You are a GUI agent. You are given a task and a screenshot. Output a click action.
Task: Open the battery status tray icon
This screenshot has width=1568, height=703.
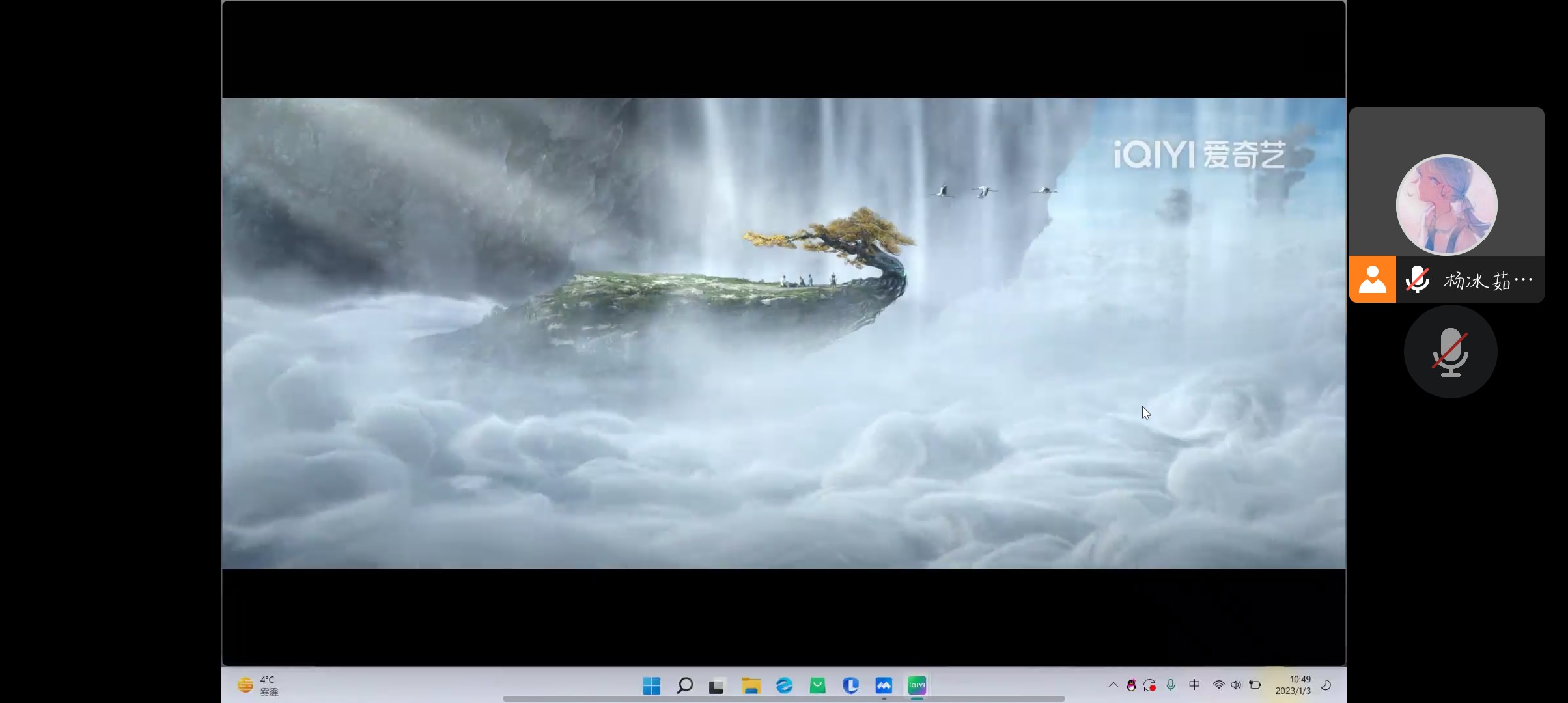click(x=1255, y=685)
